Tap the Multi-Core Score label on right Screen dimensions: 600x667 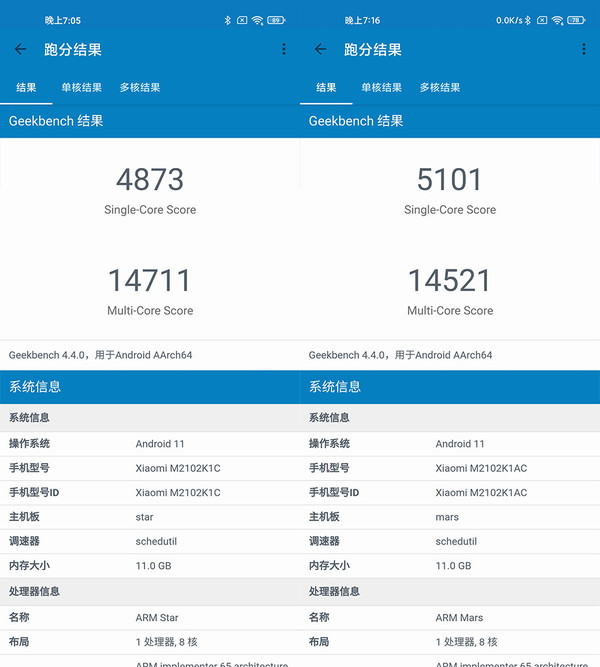[x=450, y=311]
